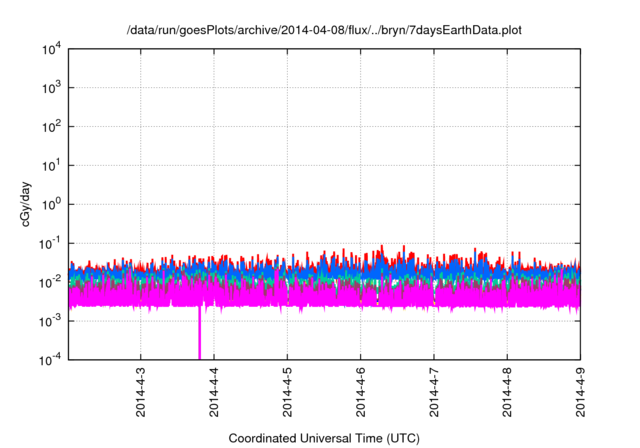
Task: Select the cGy/day y-axis label
Action: [x=25, y=204]
